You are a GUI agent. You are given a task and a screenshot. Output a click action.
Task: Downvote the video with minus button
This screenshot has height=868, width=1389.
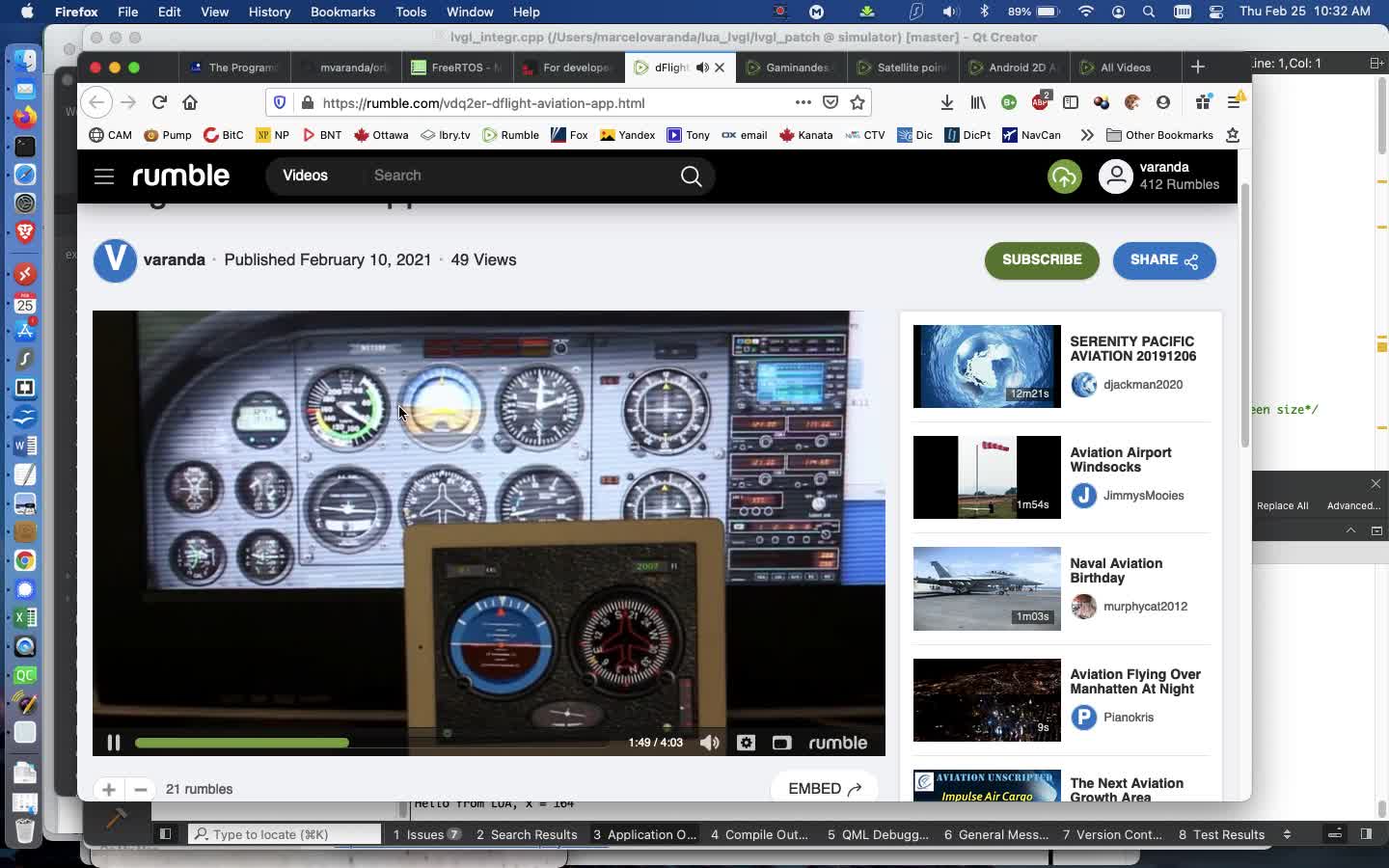(141, 789)
